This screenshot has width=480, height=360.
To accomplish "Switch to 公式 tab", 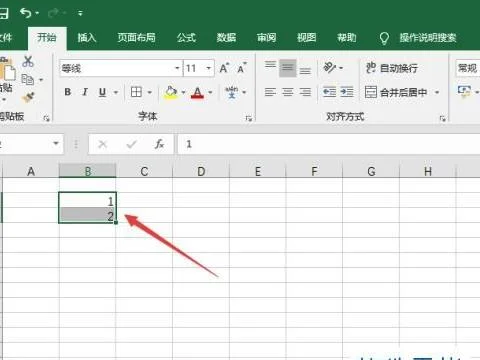I will (x=186, y=38).
